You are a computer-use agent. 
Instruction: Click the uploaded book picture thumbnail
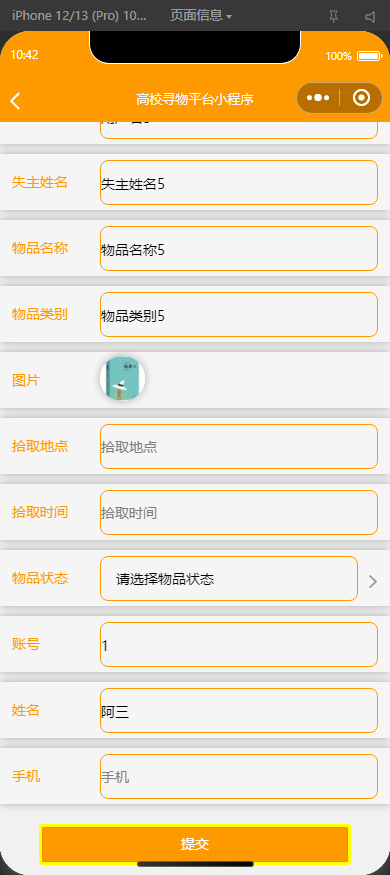pos(123,379)
